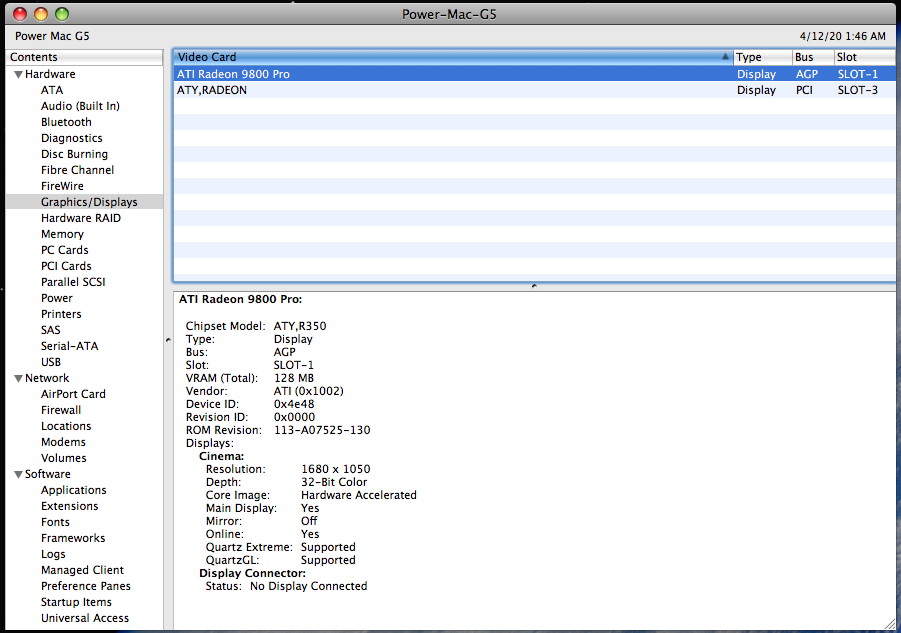Select Logs entry
This screenshot has height=633, width=901.
53,554
